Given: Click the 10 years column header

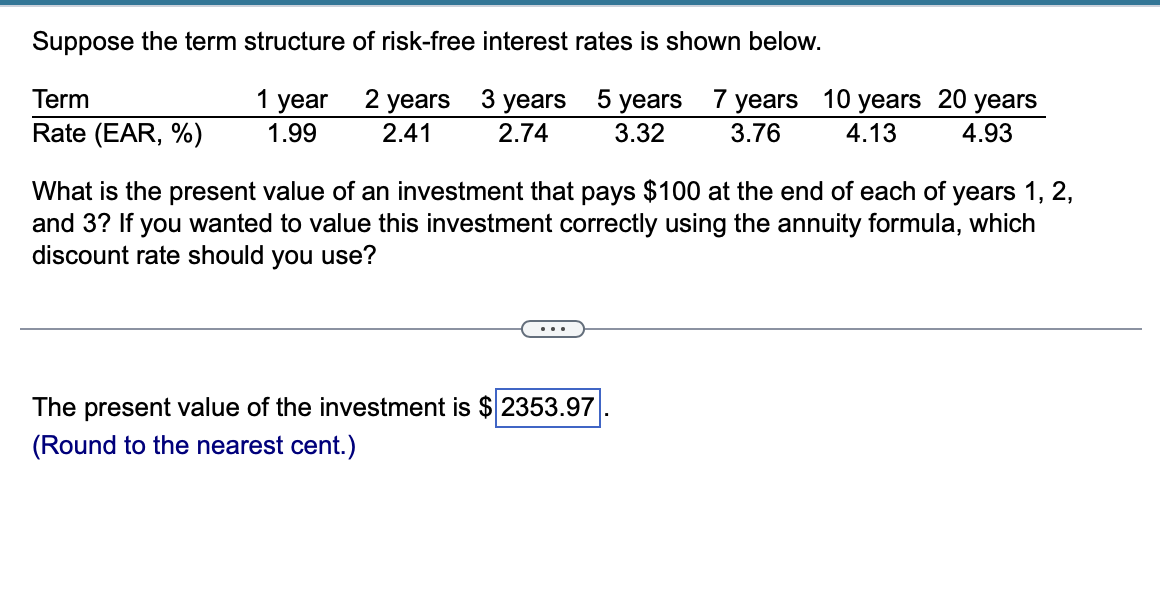Looking at the screenshot, I should click(x=870, y=100).
